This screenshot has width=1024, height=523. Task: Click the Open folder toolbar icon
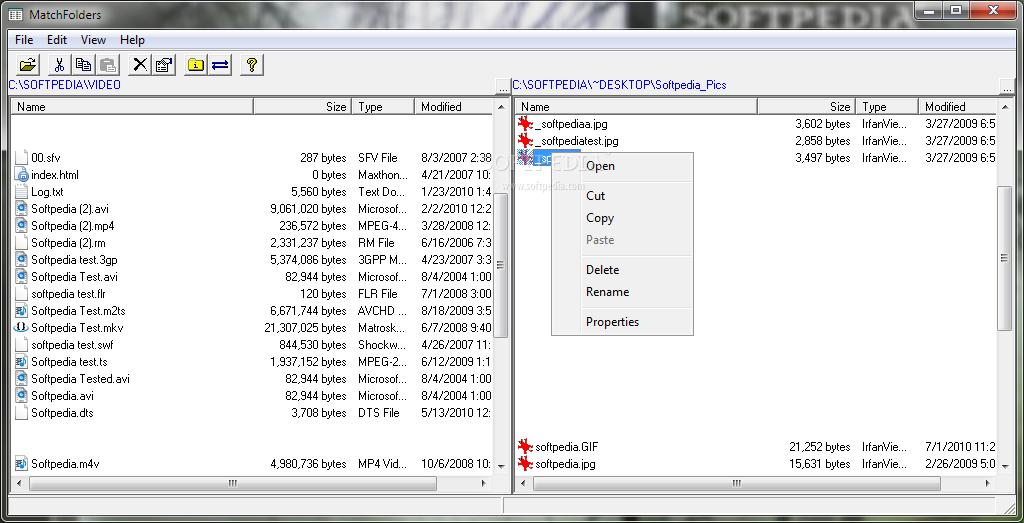[x=27, y=65]
